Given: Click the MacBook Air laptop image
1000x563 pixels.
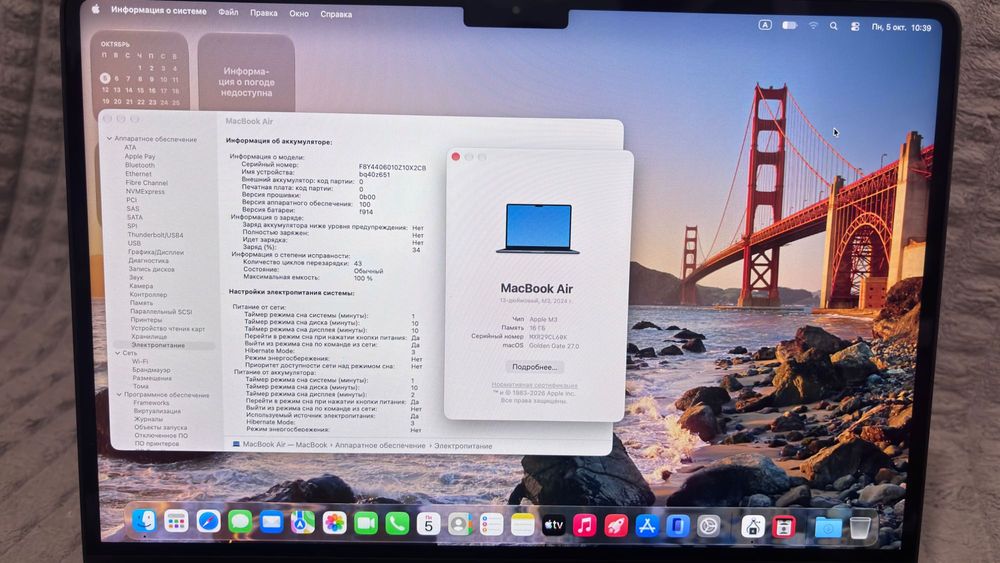Looking at the screenshot, I should (538, 228).
